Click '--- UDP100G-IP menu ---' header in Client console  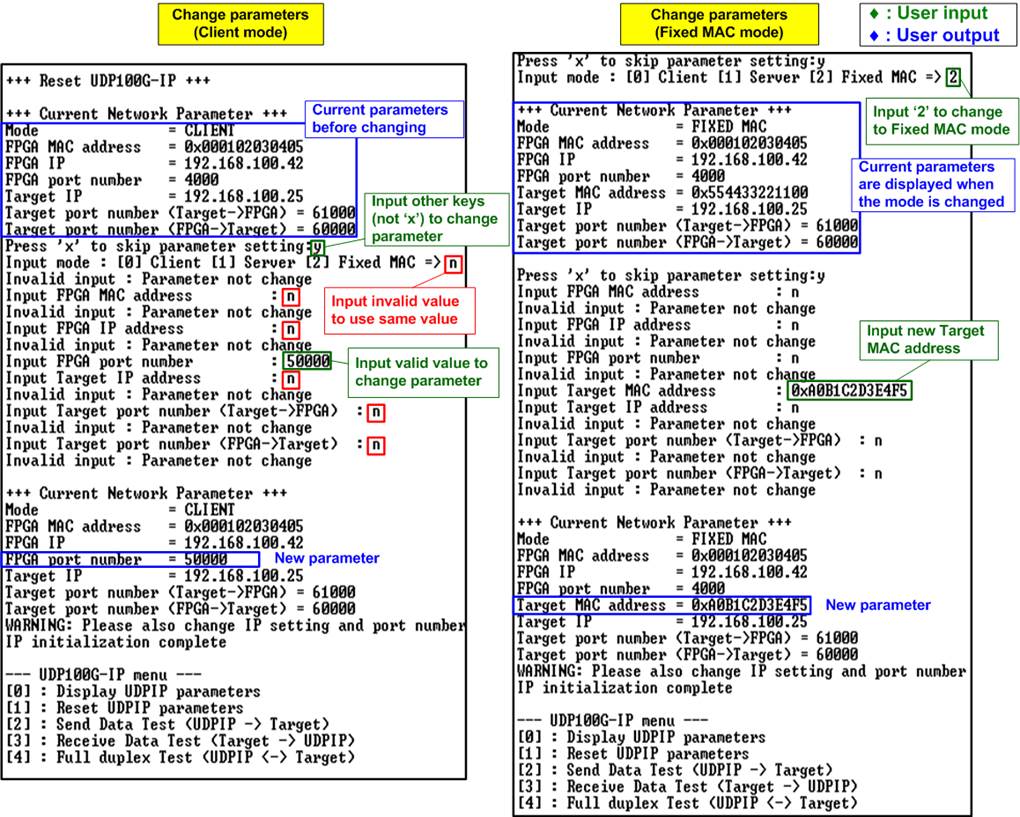click(x=103, y=675)
